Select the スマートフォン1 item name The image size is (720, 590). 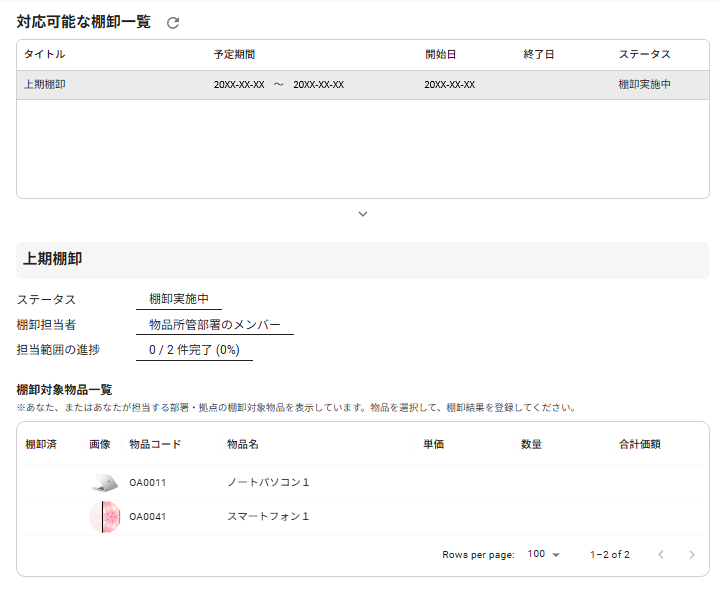(268, 517)
